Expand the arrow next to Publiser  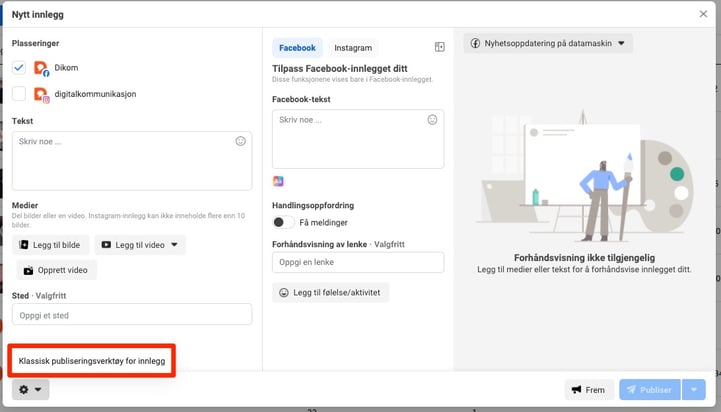(694, 389)
